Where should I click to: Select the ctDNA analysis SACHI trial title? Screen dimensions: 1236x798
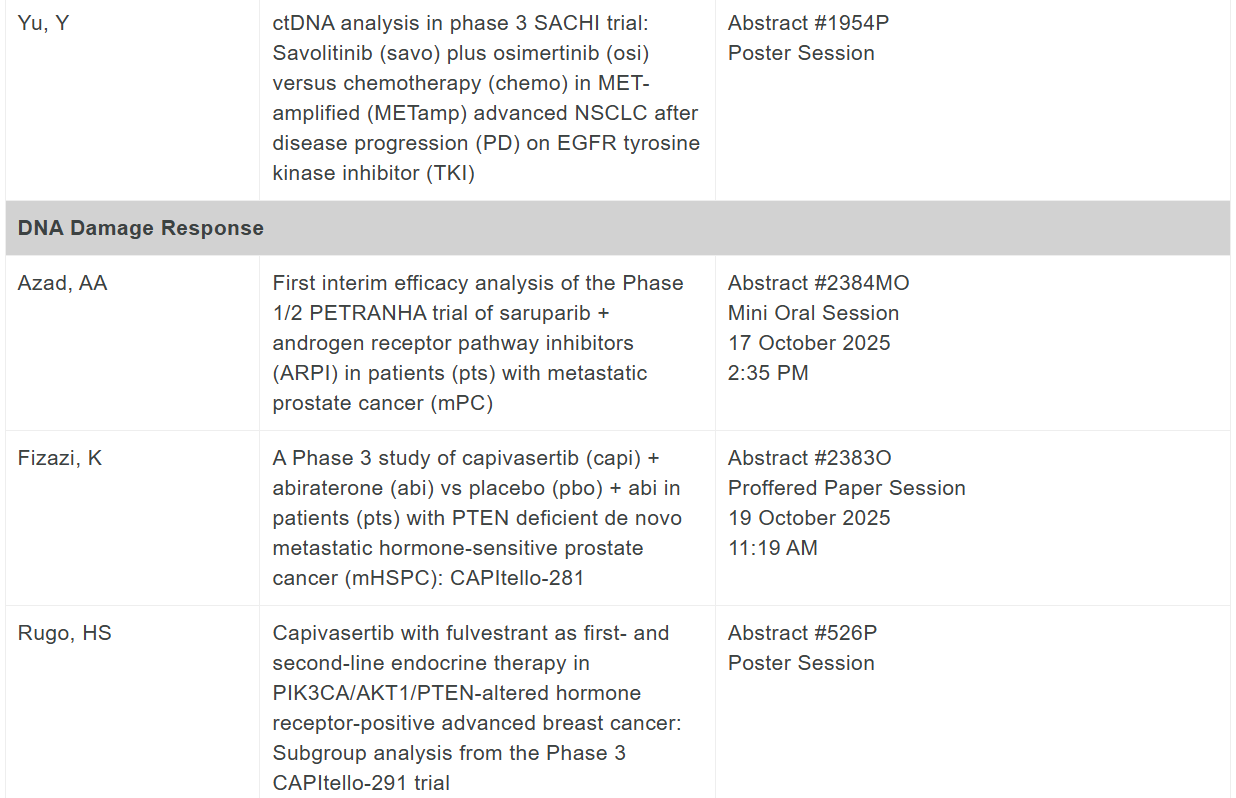[x=486, y=97]
